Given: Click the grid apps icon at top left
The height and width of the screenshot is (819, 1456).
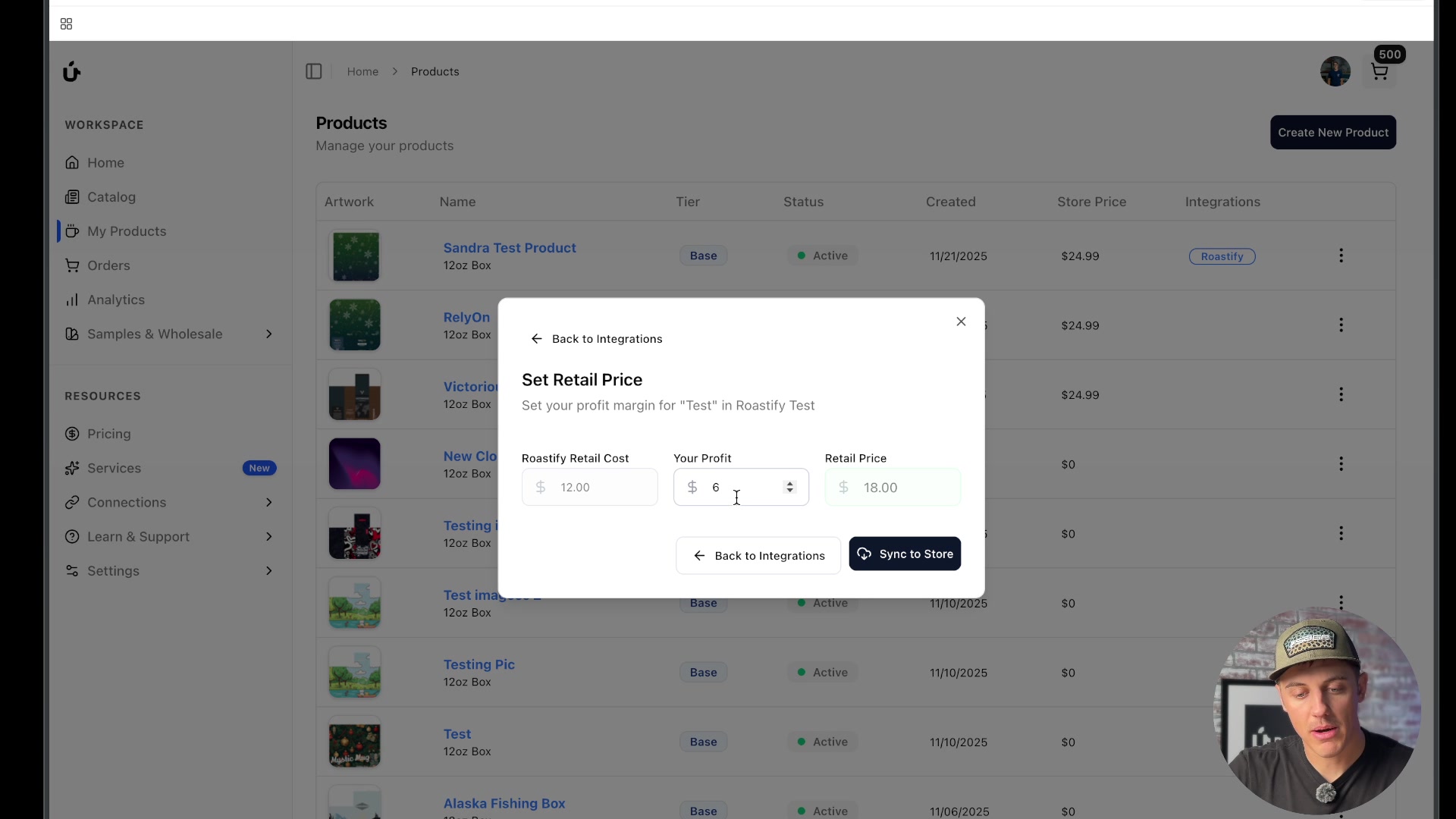Looking at the screenshot, I should click(66, 24).
